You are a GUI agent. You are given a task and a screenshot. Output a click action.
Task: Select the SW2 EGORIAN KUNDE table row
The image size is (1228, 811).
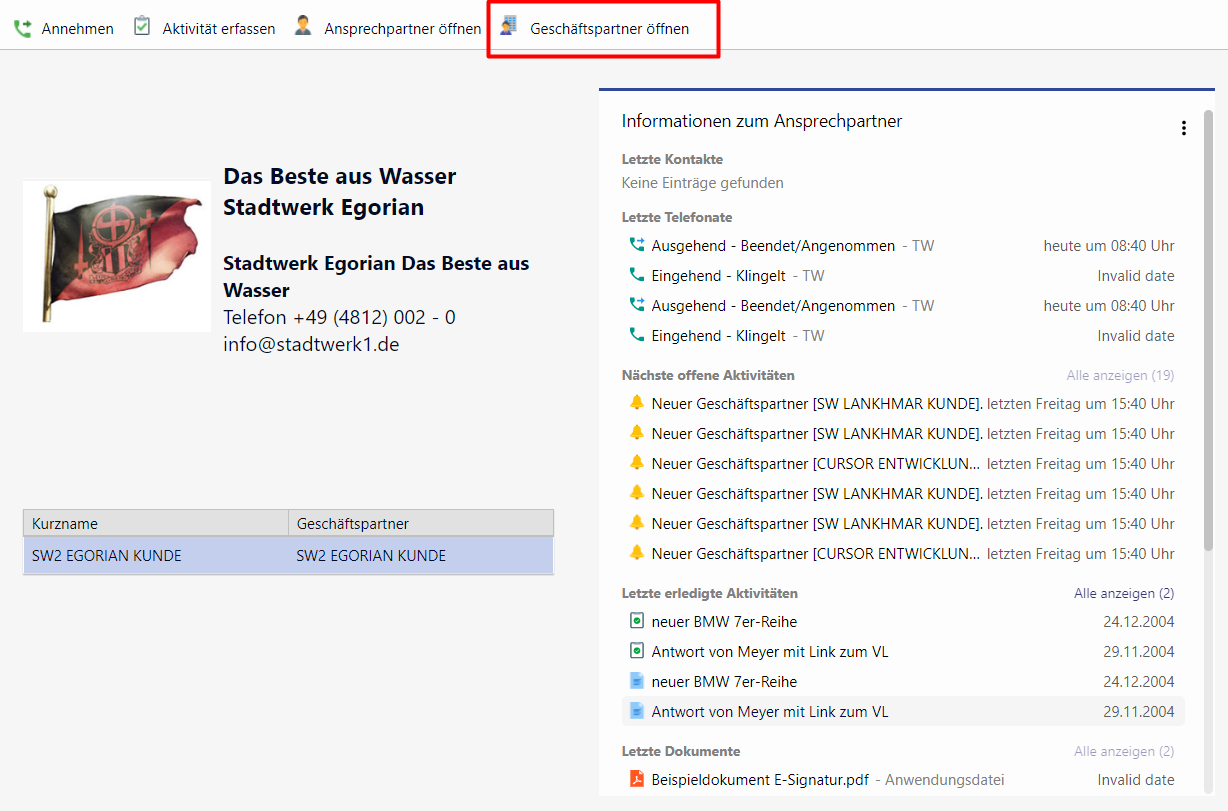(288, 556)
